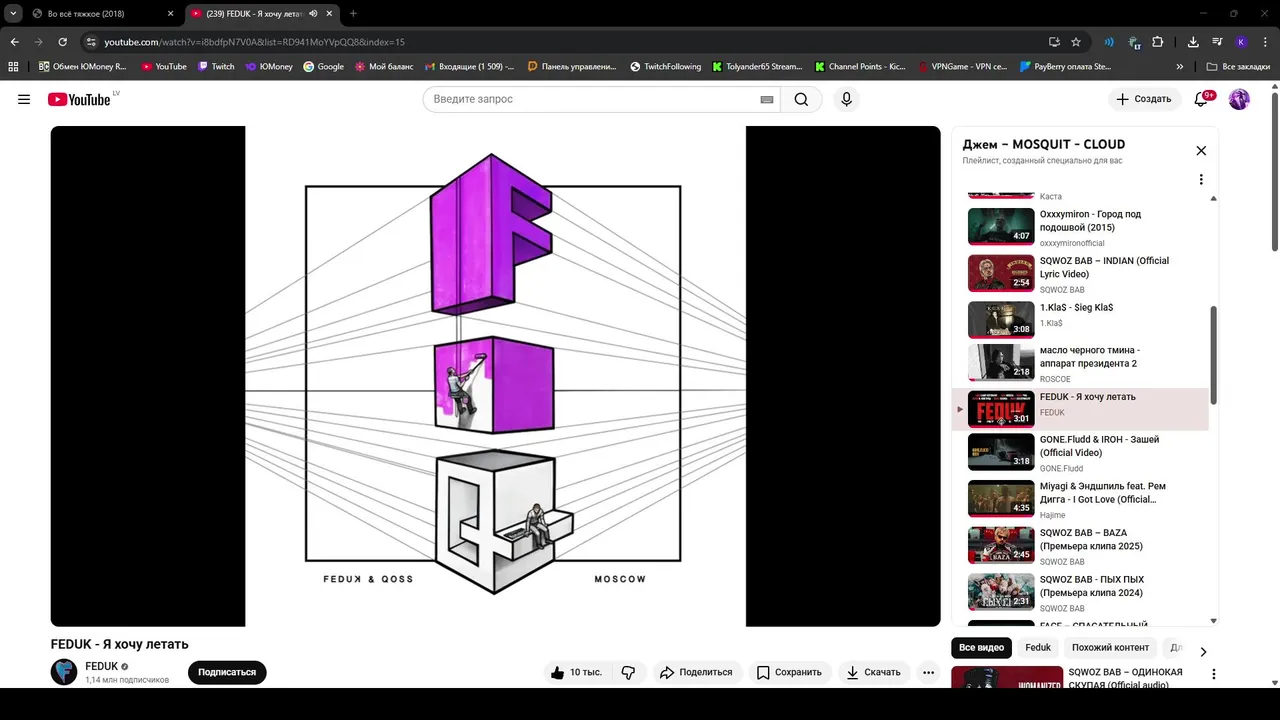
Task: Open the browser profile K avatar
Action: 1241,42
